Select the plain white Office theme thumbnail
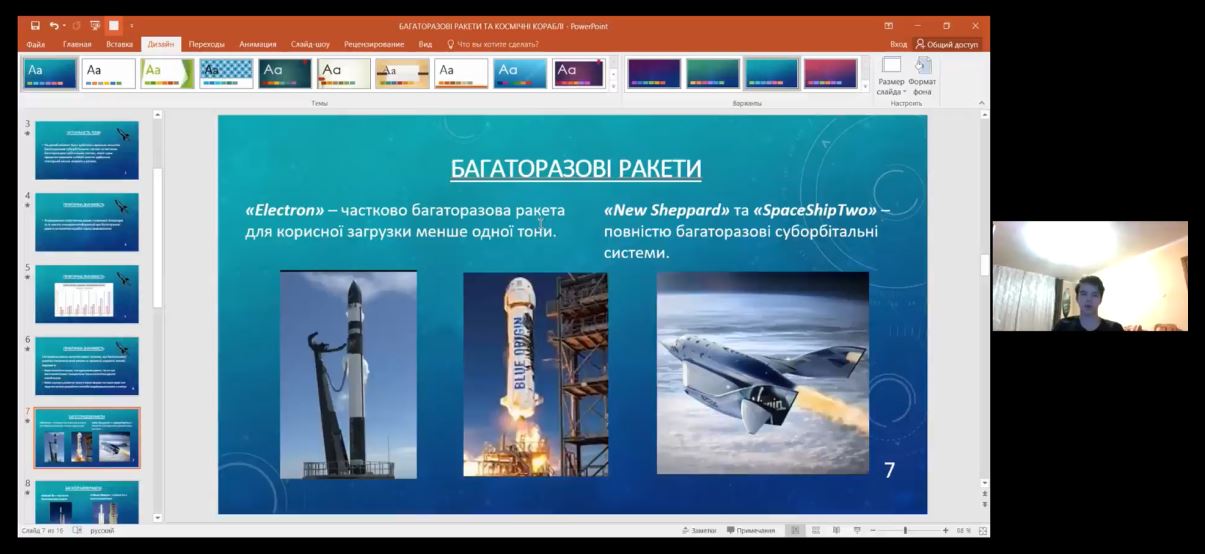 tap(108, 74)
